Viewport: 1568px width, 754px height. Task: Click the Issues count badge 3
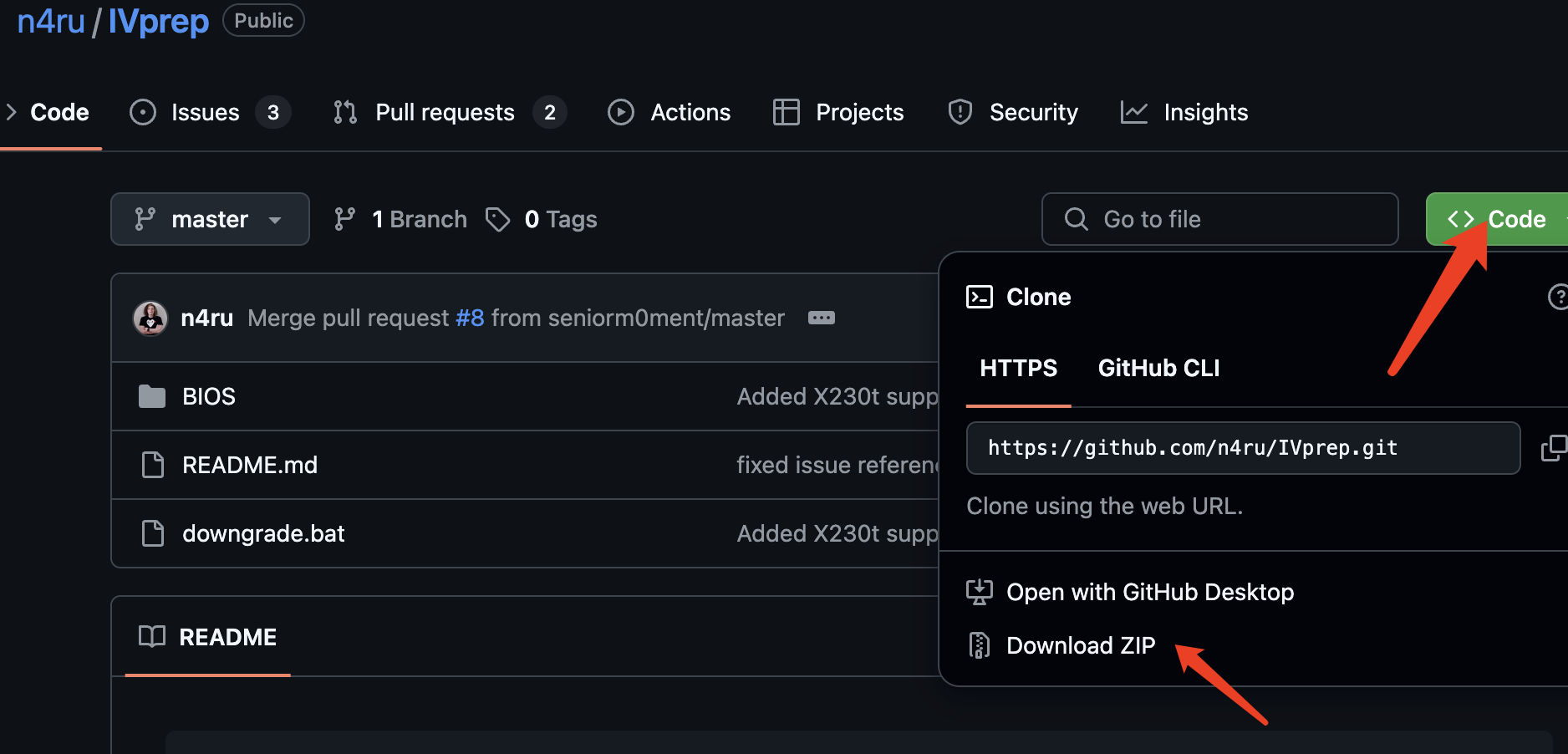click(273, 112)
